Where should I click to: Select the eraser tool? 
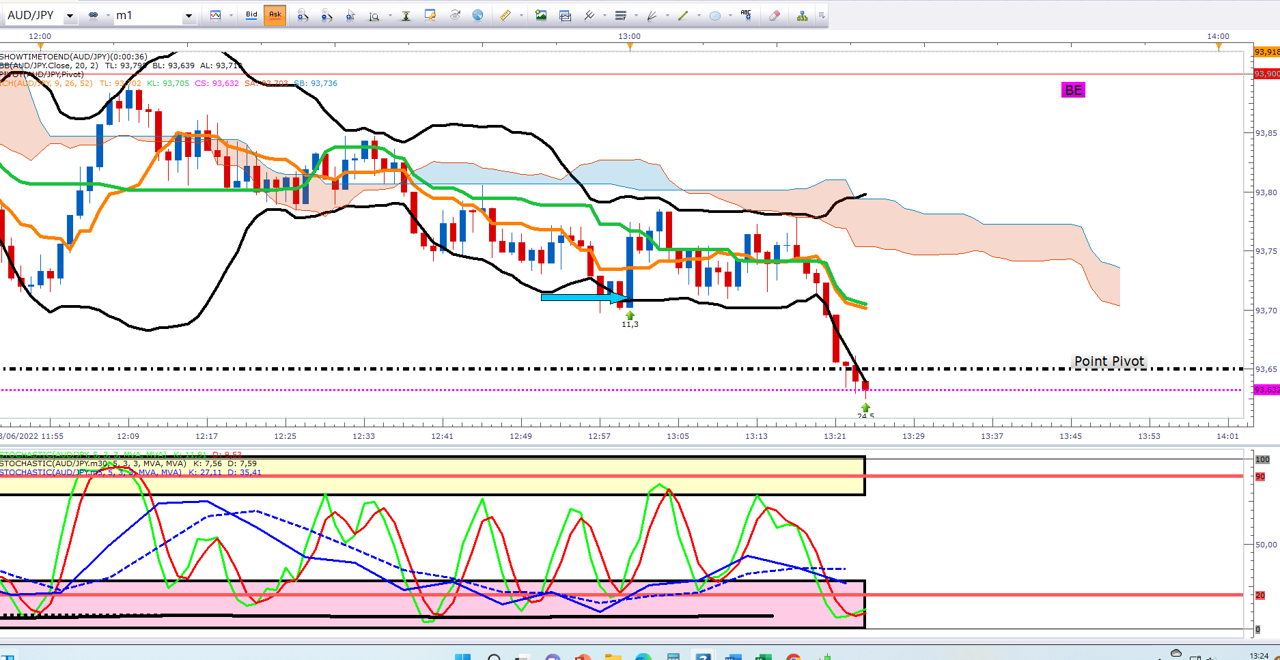click(x=775, y=15)
